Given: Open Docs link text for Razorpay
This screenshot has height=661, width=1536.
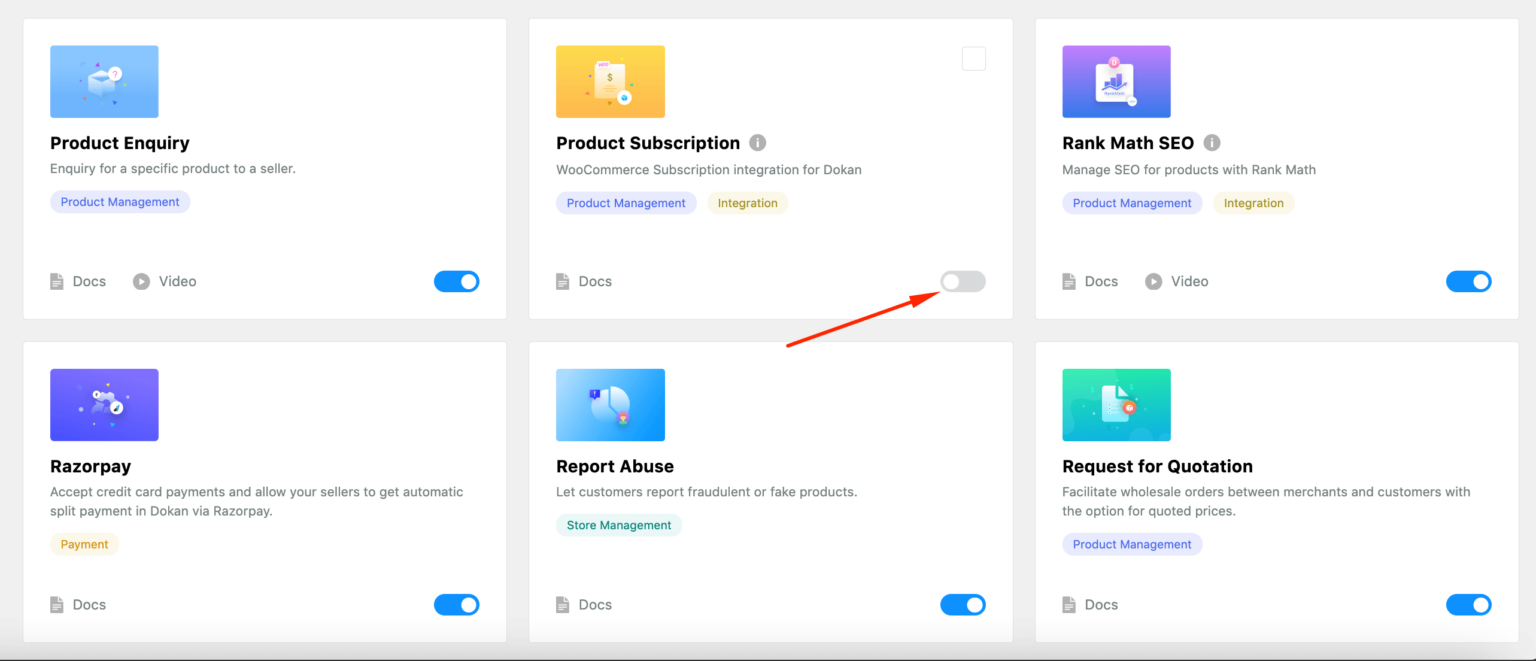Looking at the screenshot, I should [89, 605].
